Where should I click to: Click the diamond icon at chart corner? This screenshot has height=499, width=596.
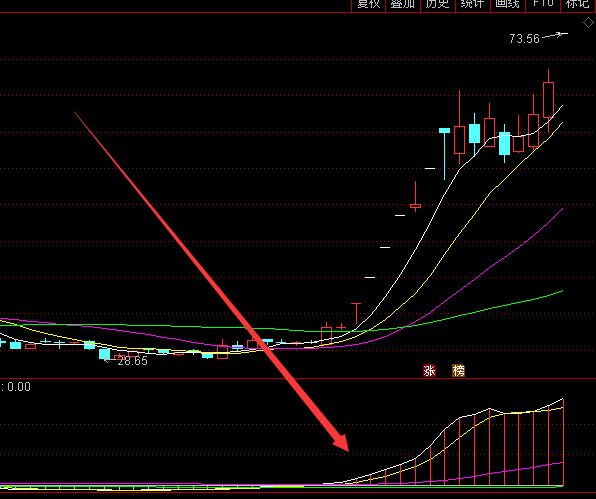tap(588, 23)
